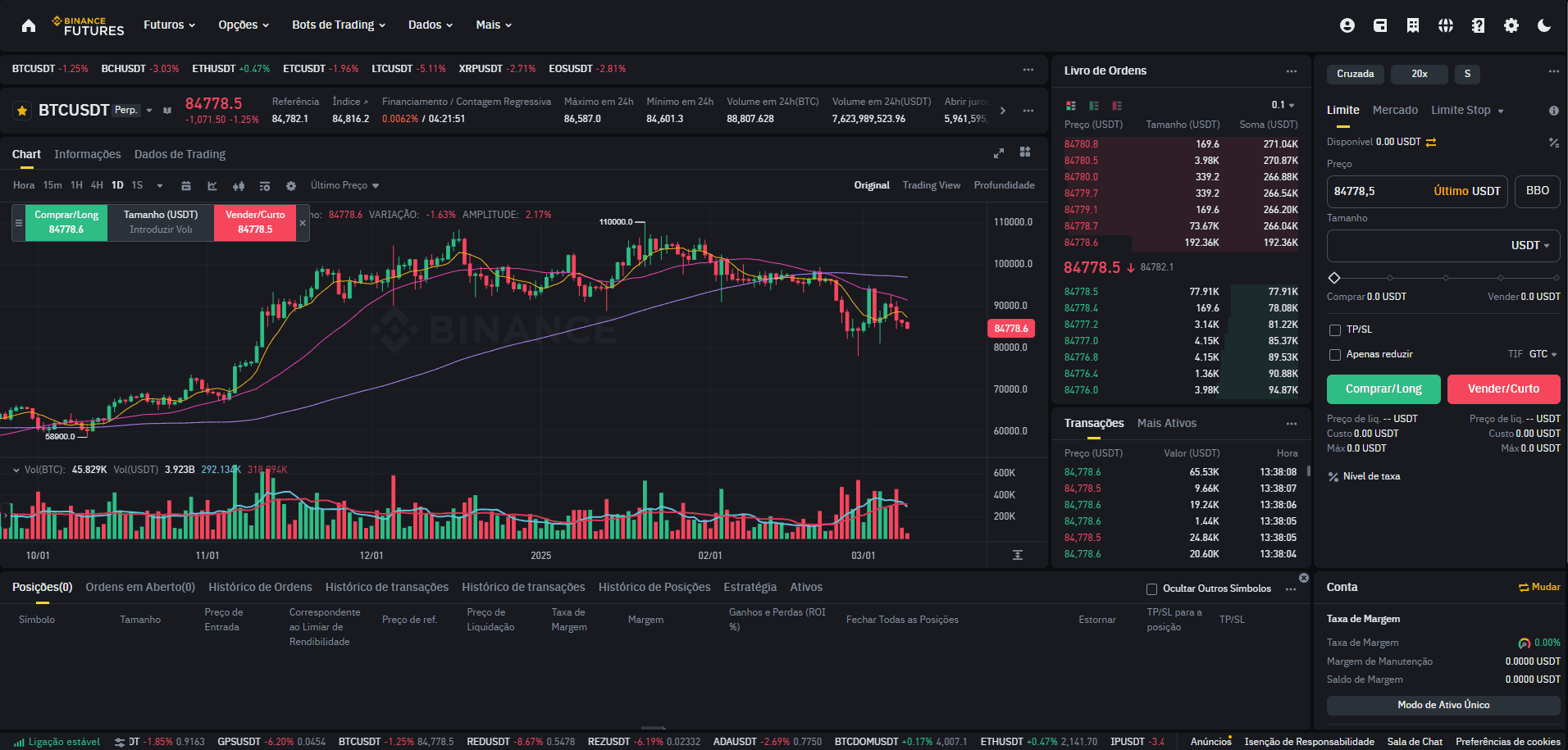This screenshot has height=750, width=1568.
Task: Open order book 0.1 precision dropdown
Action: pos(1283,105)
